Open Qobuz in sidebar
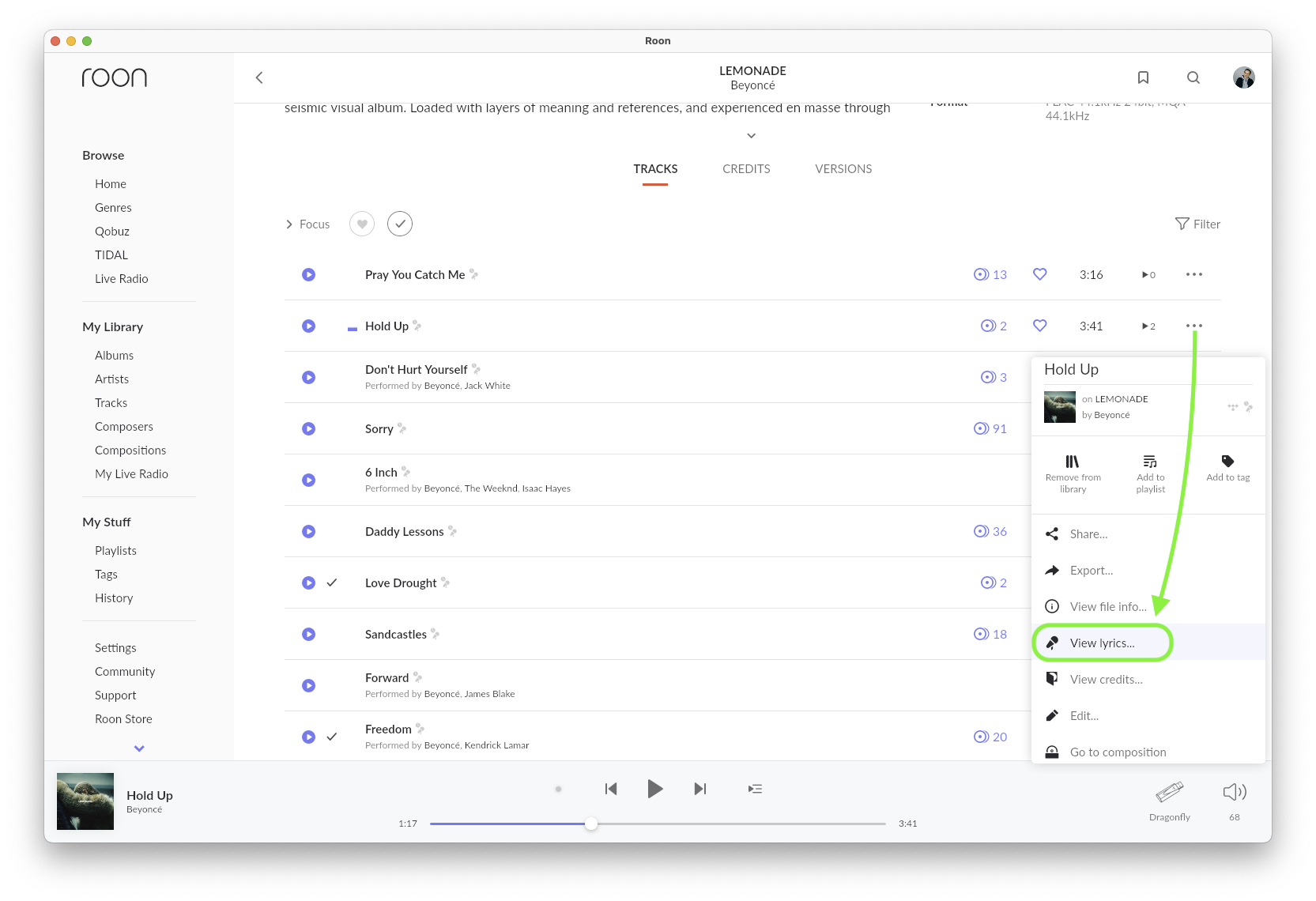Image resolution: width=1316 pixels, height=901 pixels. 112,232
